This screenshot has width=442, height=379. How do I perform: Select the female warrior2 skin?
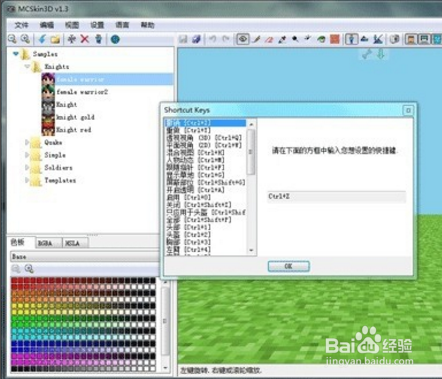pos(82,92)
